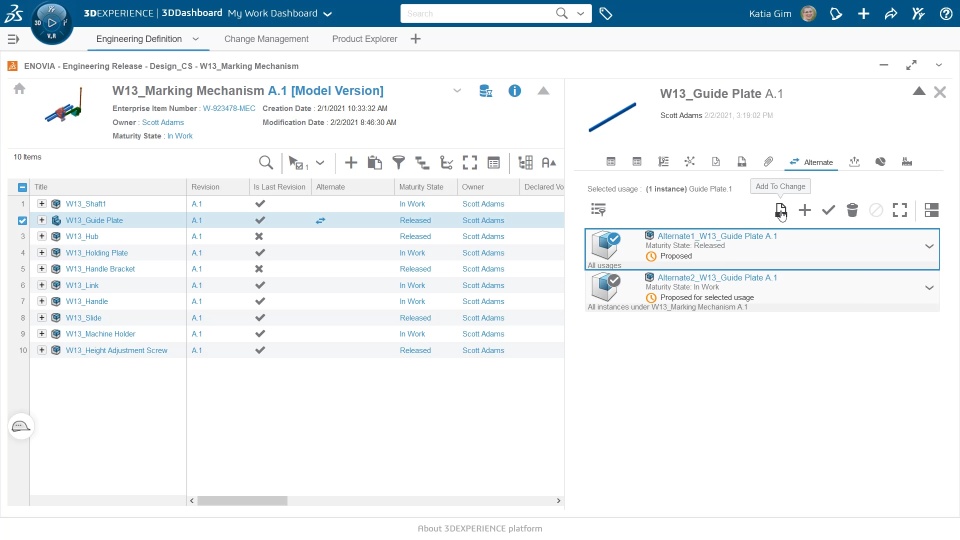Toggle the left side menu hamburger
The image size is (960, 540).
[13, 39]
